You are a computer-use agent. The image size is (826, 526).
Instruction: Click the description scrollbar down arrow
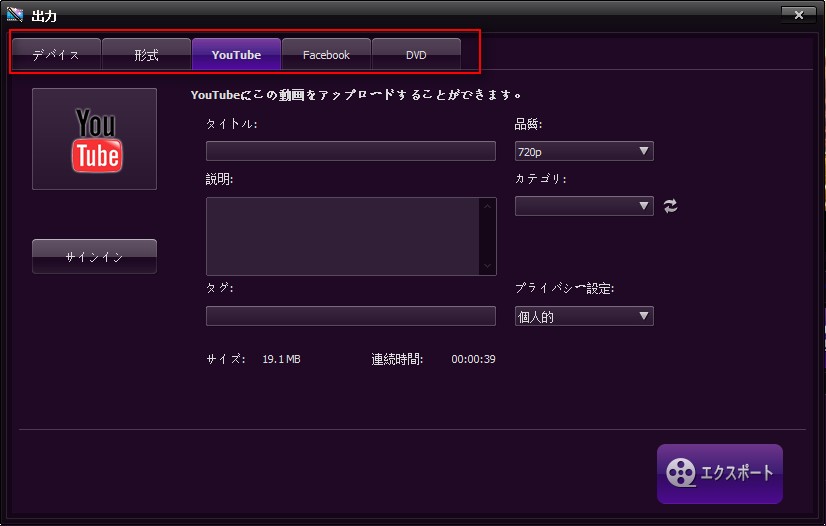coord(487,266)
